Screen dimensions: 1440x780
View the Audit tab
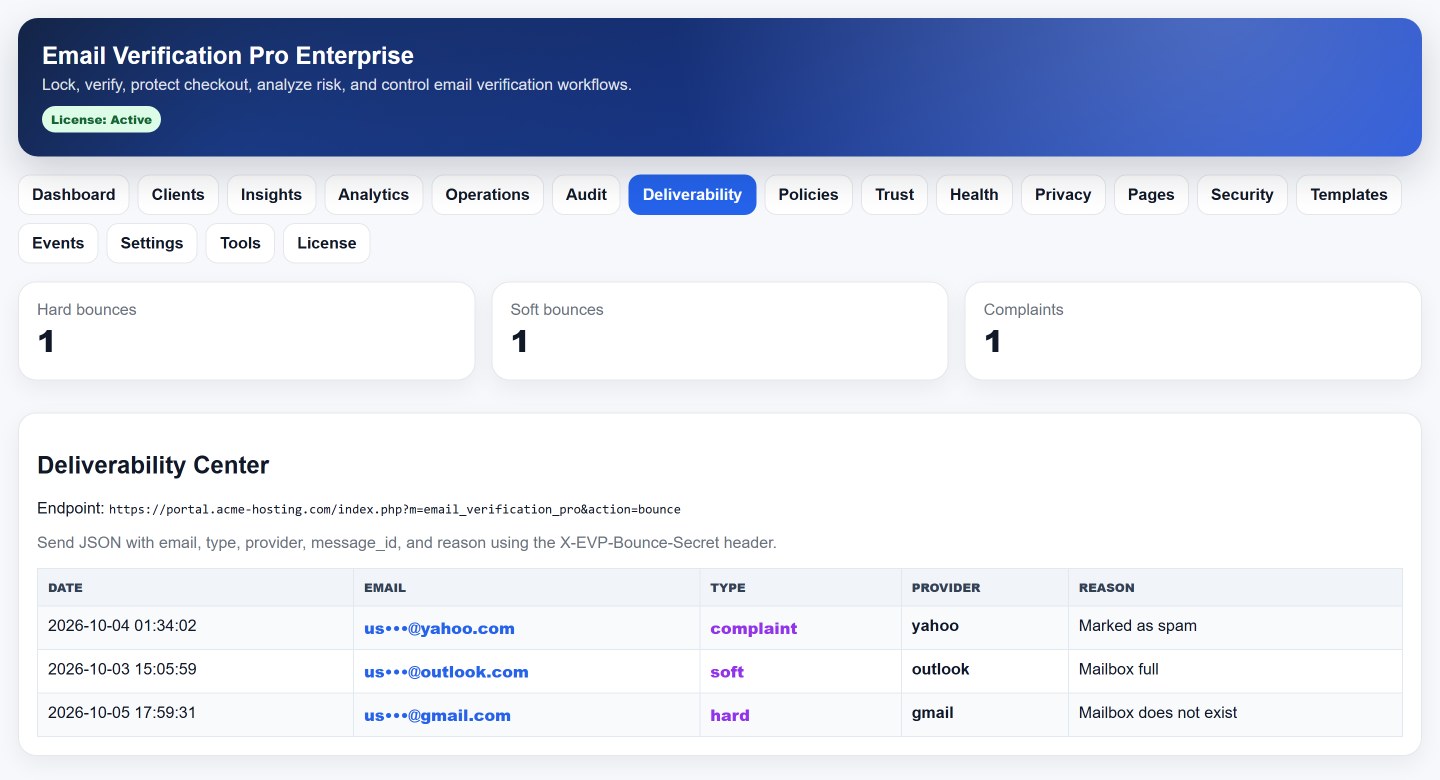(586, 195)
